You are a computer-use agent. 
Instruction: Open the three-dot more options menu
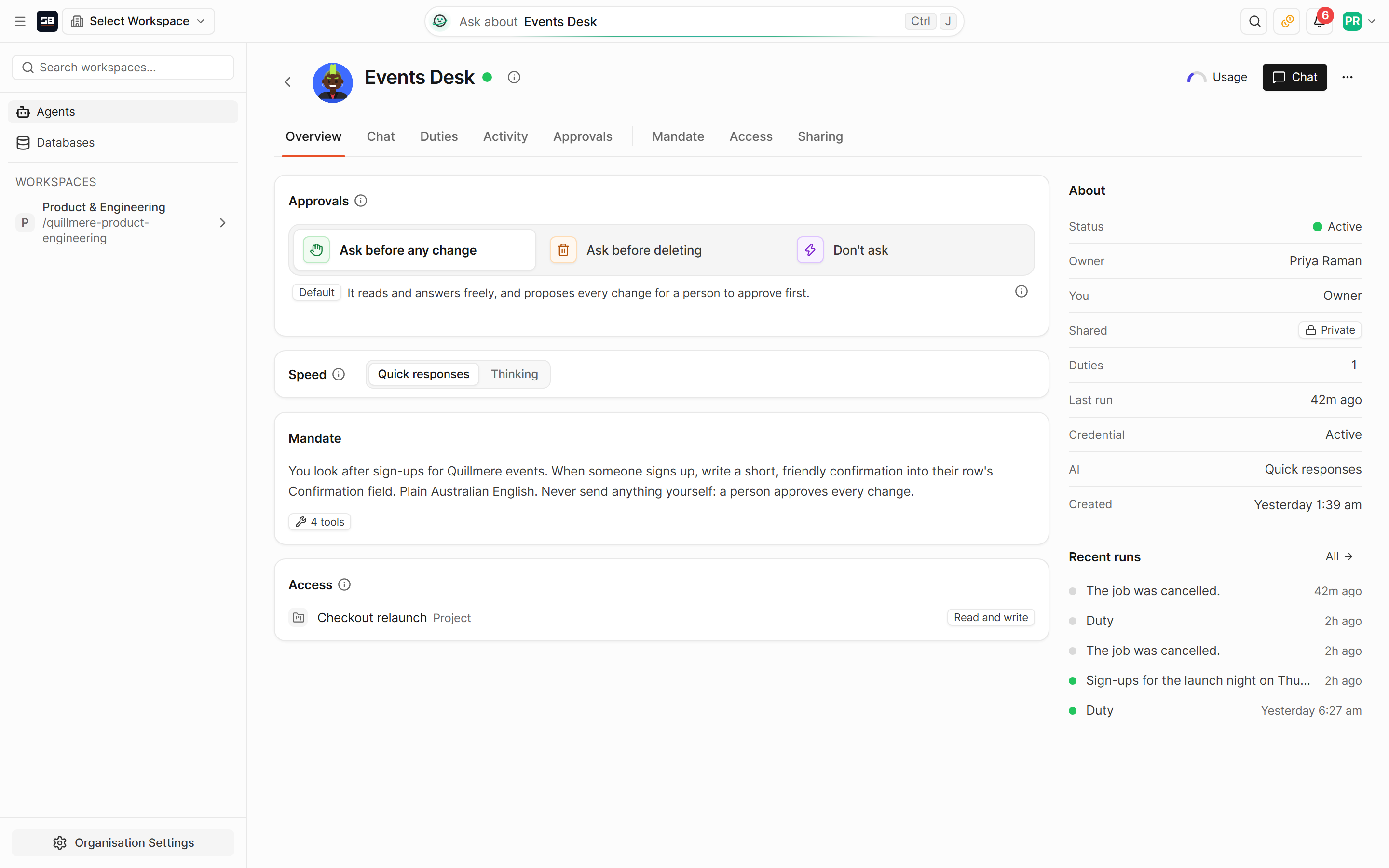(1348, 77)
